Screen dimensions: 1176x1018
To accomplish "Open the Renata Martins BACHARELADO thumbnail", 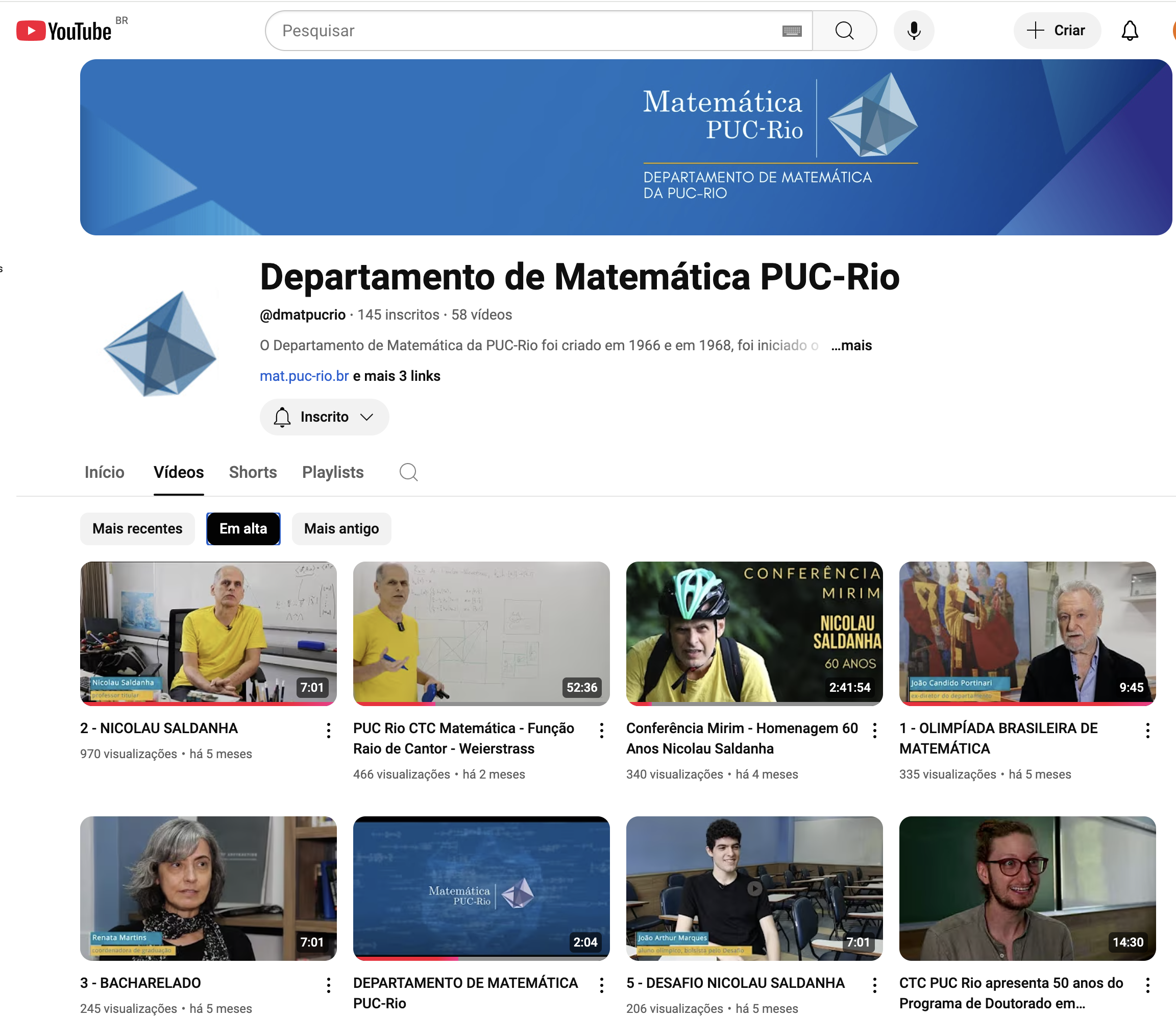I will click(208, 888).
